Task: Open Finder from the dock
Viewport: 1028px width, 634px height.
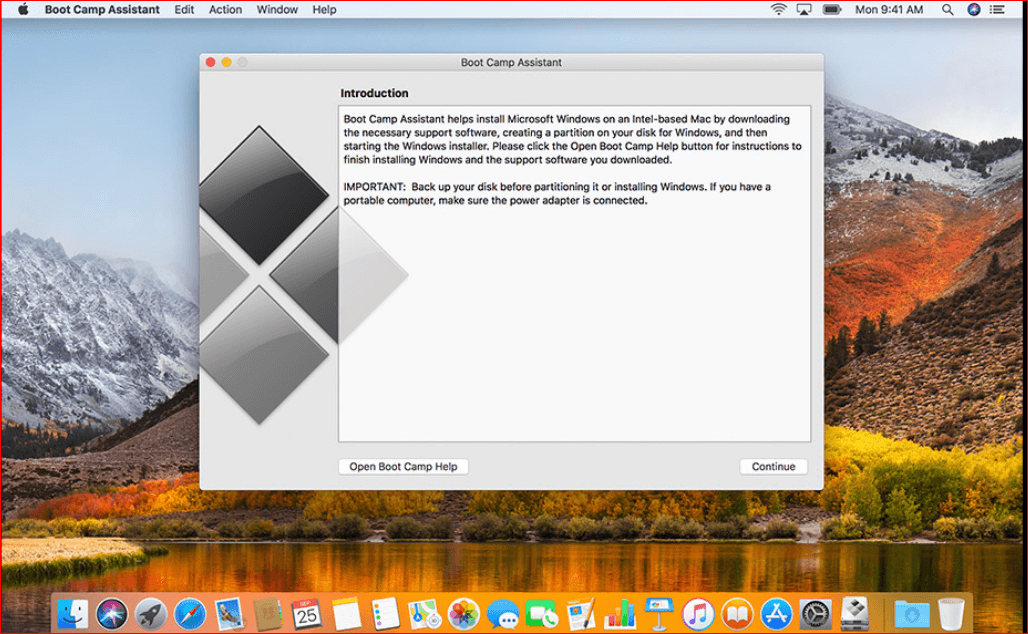Action: point(73,614)
